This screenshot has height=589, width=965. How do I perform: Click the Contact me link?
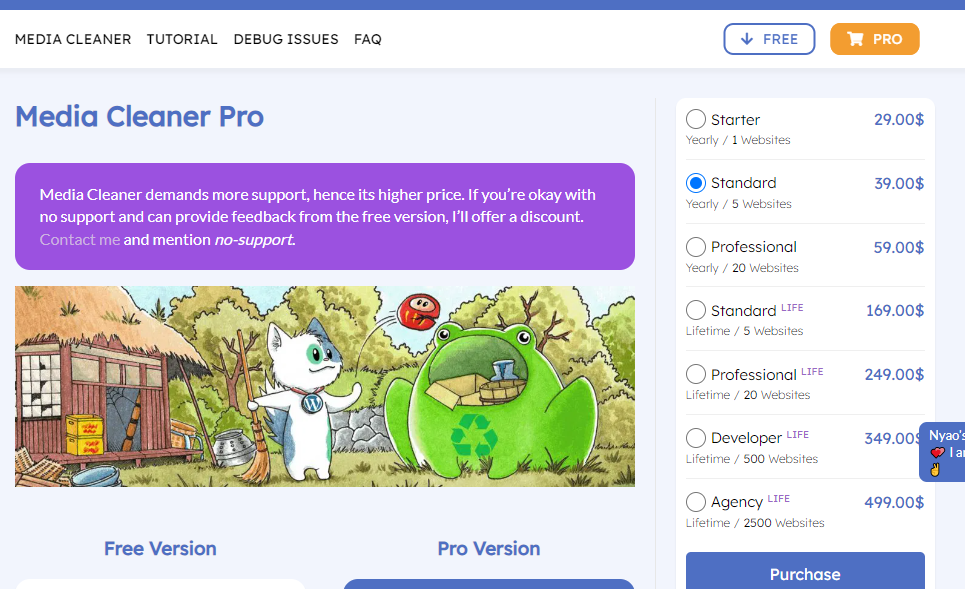pyautogui.click(x=80, y=240)
